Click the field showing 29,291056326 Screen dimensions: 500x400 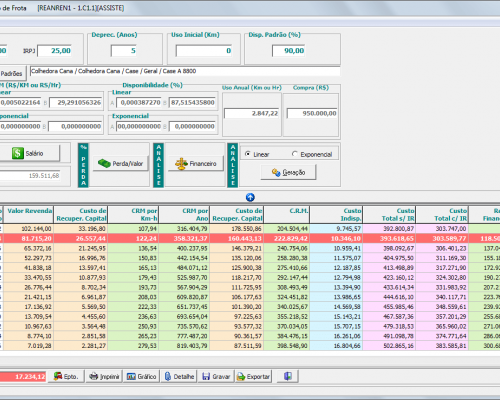(76, 102)
